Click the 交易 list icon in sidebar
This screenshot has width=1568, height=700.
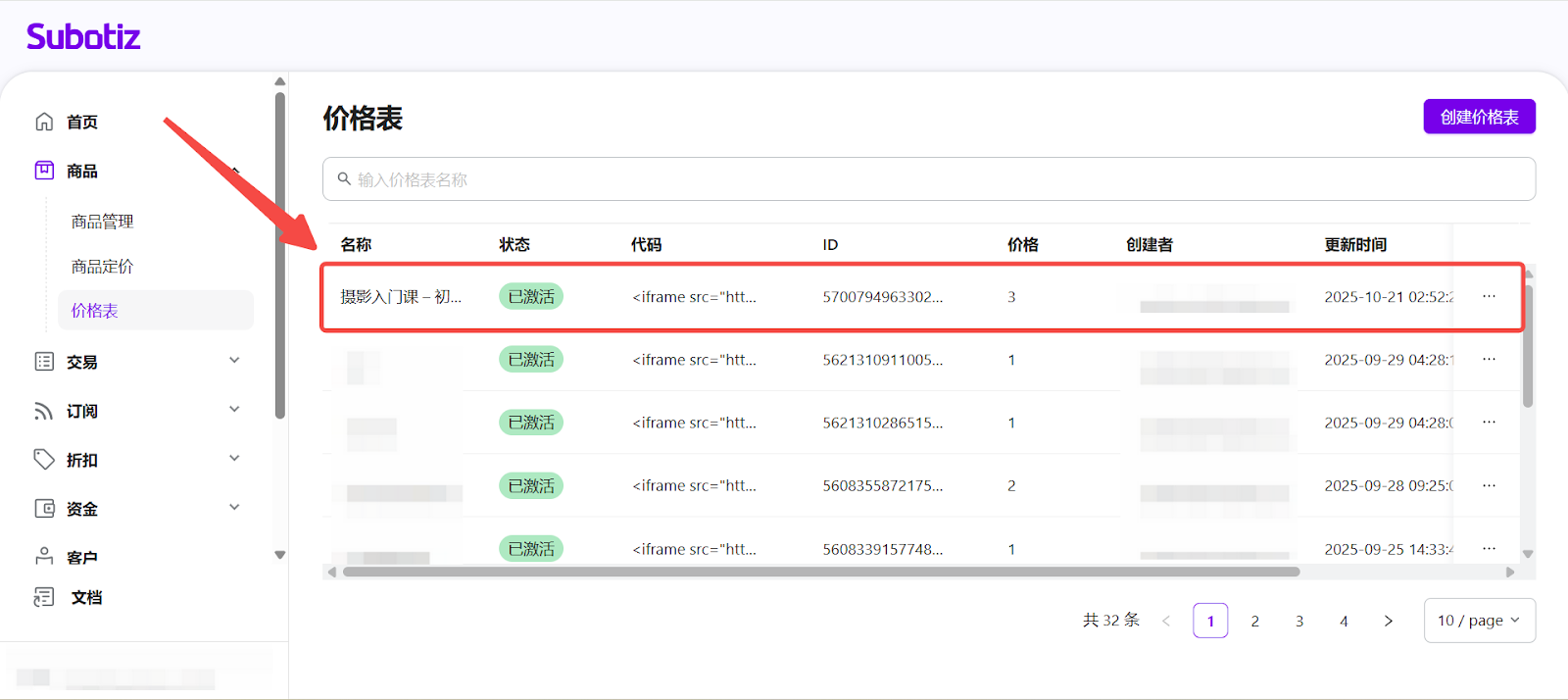point(44,362)
